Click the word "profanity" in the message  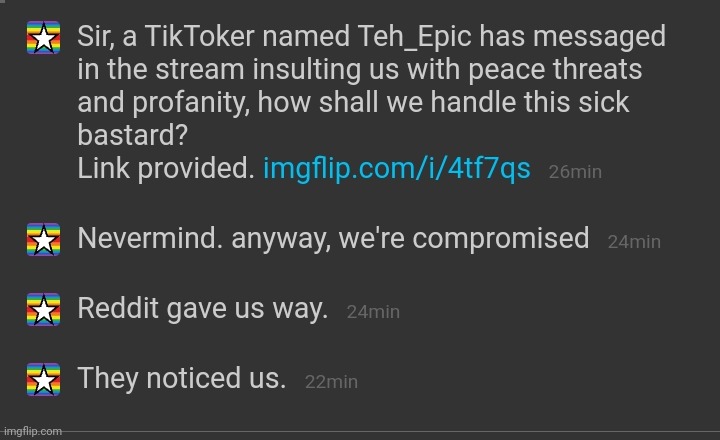[x=190, y=103]
